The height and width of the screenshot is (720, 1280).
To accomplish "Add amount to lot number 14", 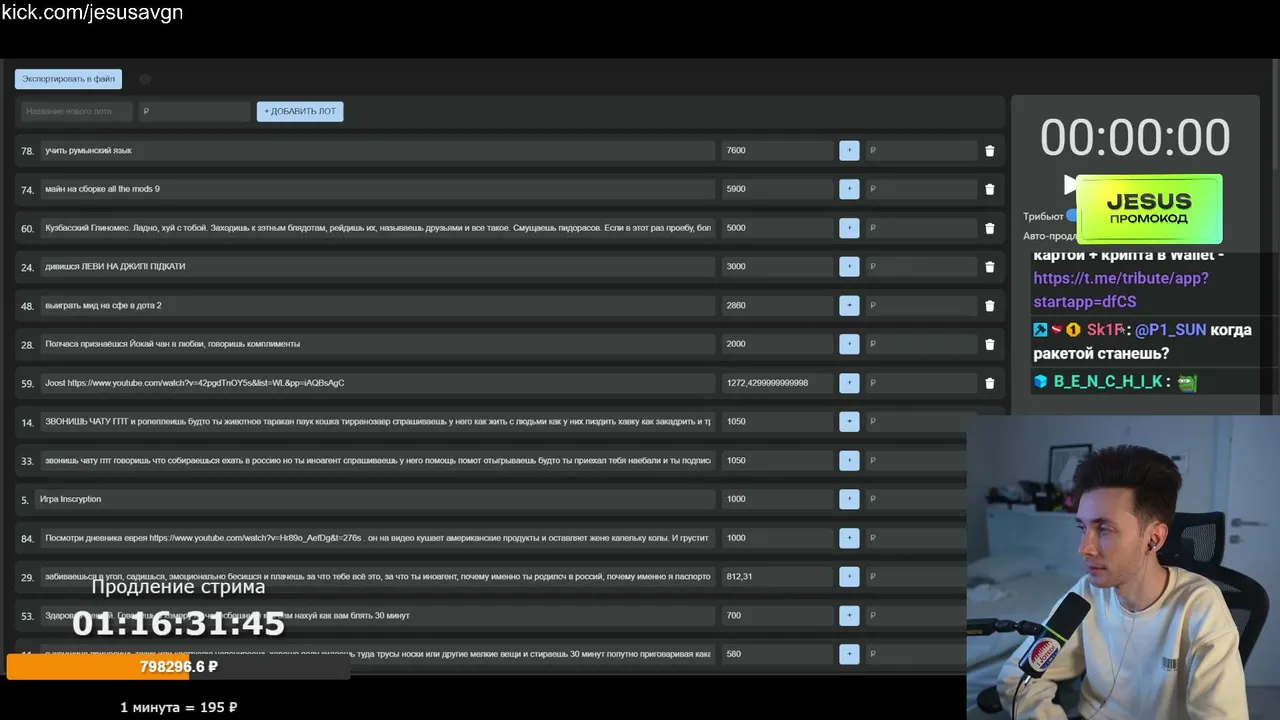I will (x=849, y=422).
